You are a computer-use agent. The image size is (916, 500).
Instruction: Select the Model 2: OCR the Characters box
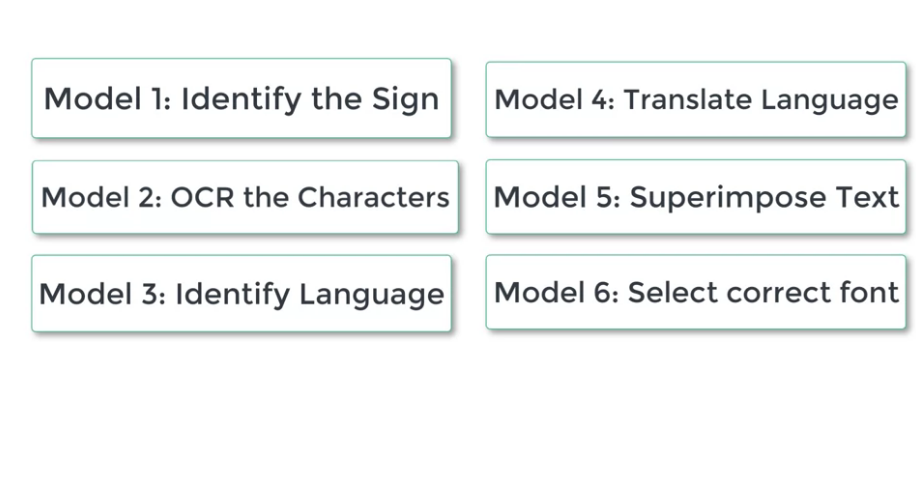245,197
